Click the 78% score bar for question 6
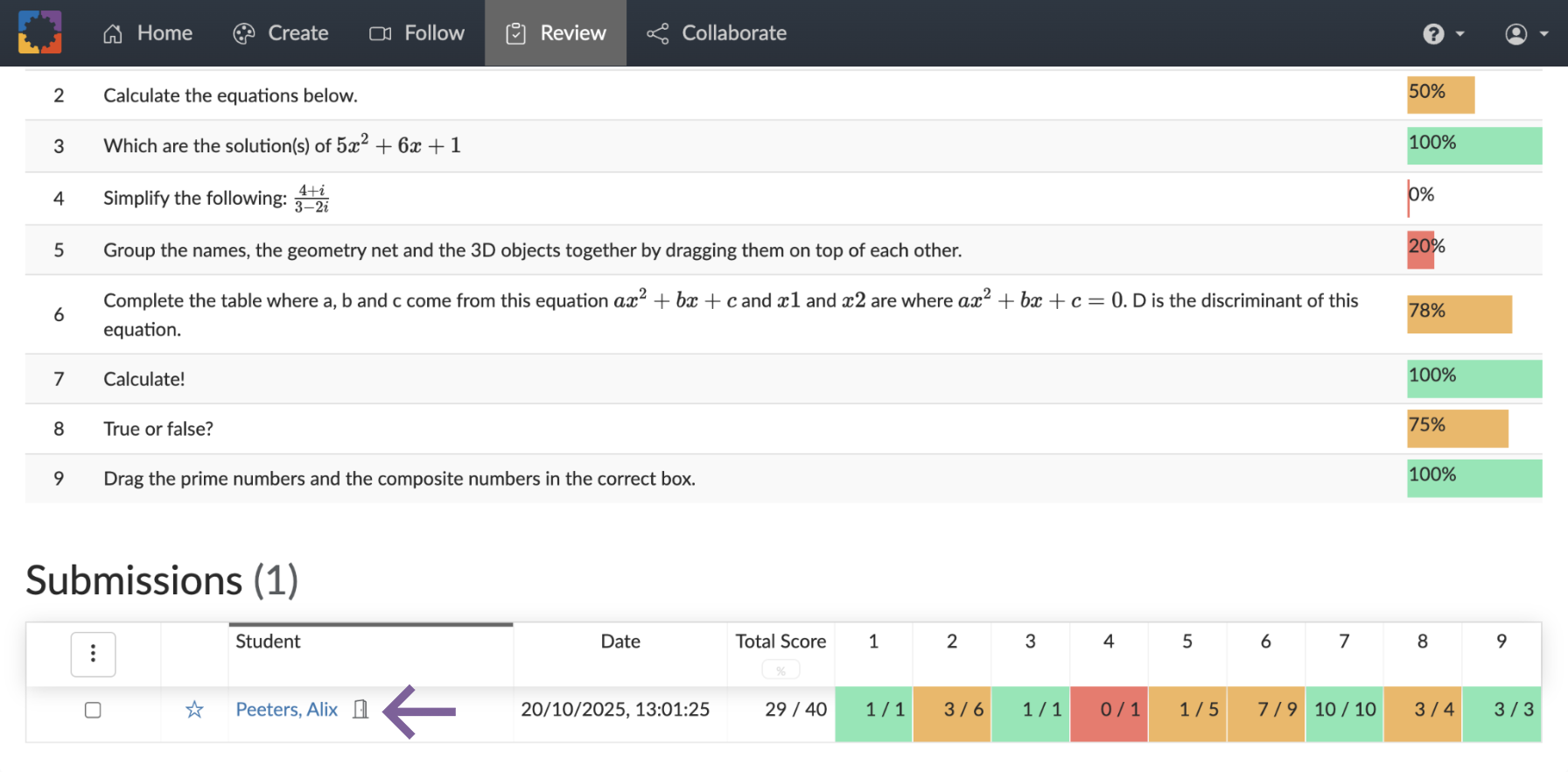This screenshot has width=1568, height=772. coord(1459,313)
